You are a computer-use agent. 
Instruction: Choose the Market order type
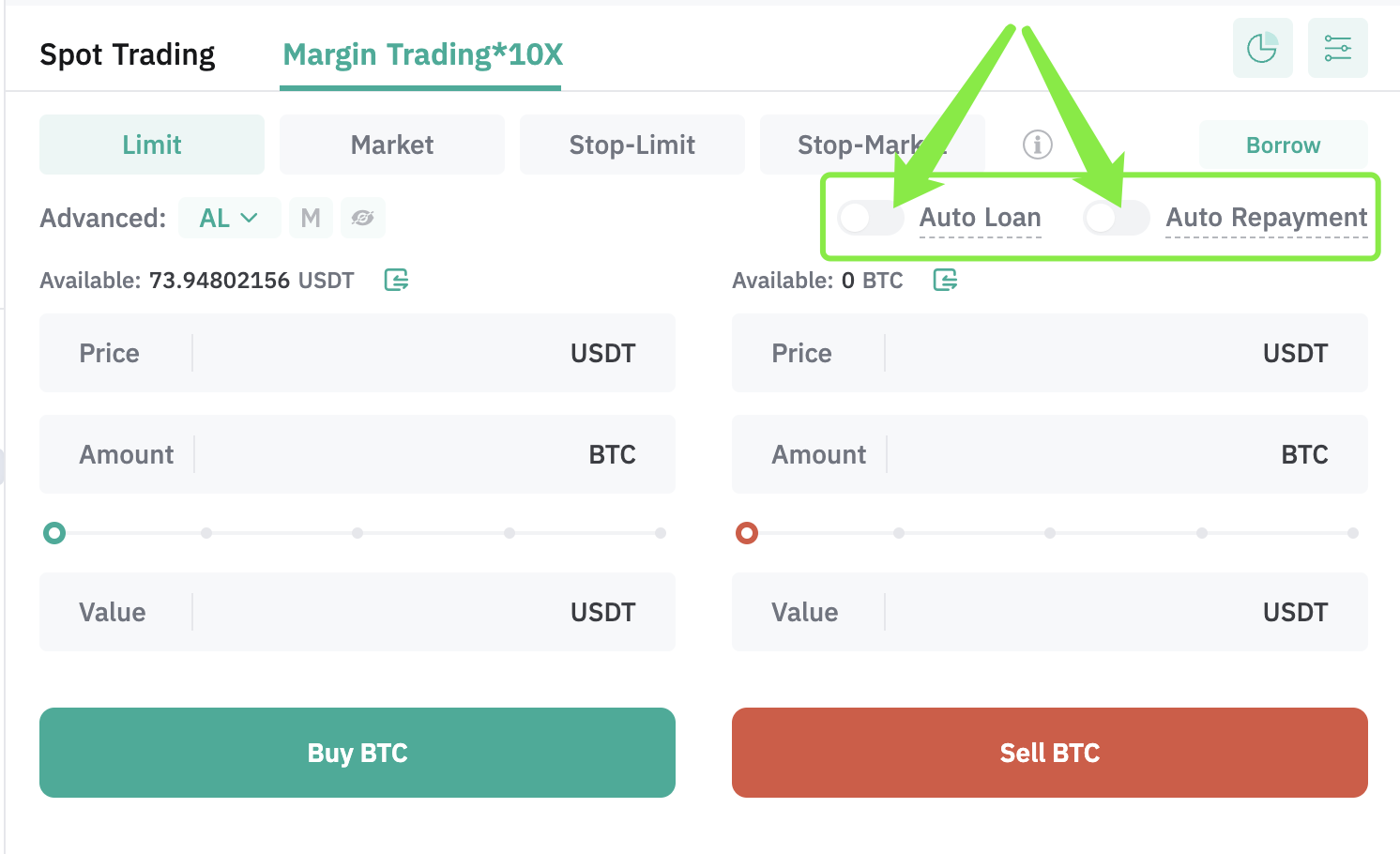(392, 145)
